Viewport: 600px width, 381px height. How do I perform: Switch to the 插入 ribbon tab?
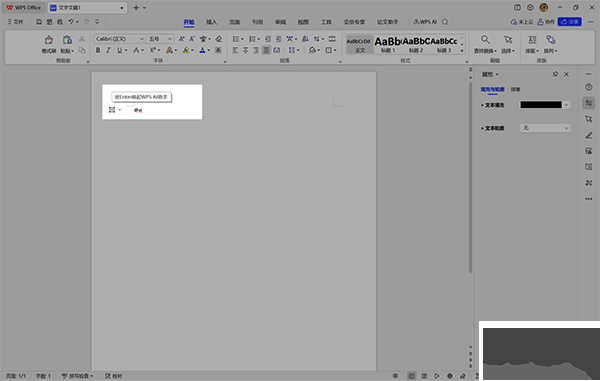tap(212, 22)
